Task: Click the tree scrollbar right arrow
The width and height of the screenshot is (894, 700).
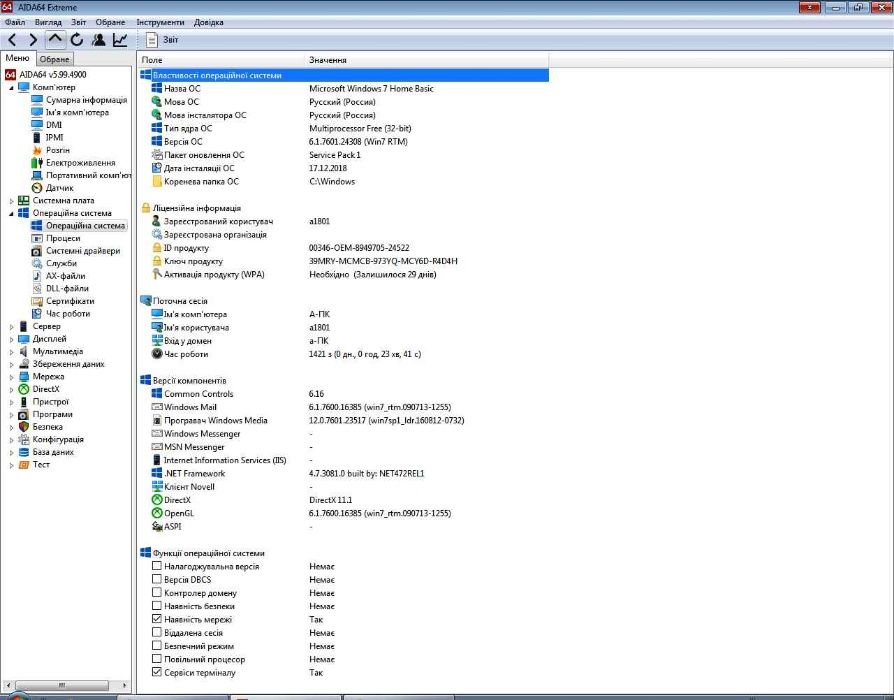Action: point(125,685)
